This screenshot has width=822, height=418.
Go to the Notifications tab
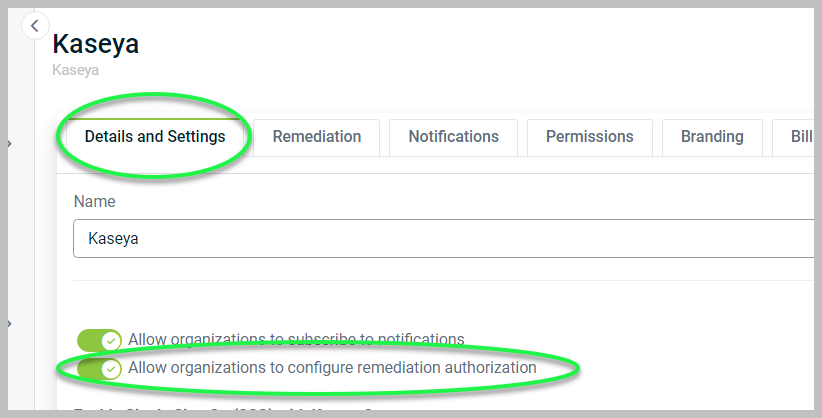(x=453, y=137)
